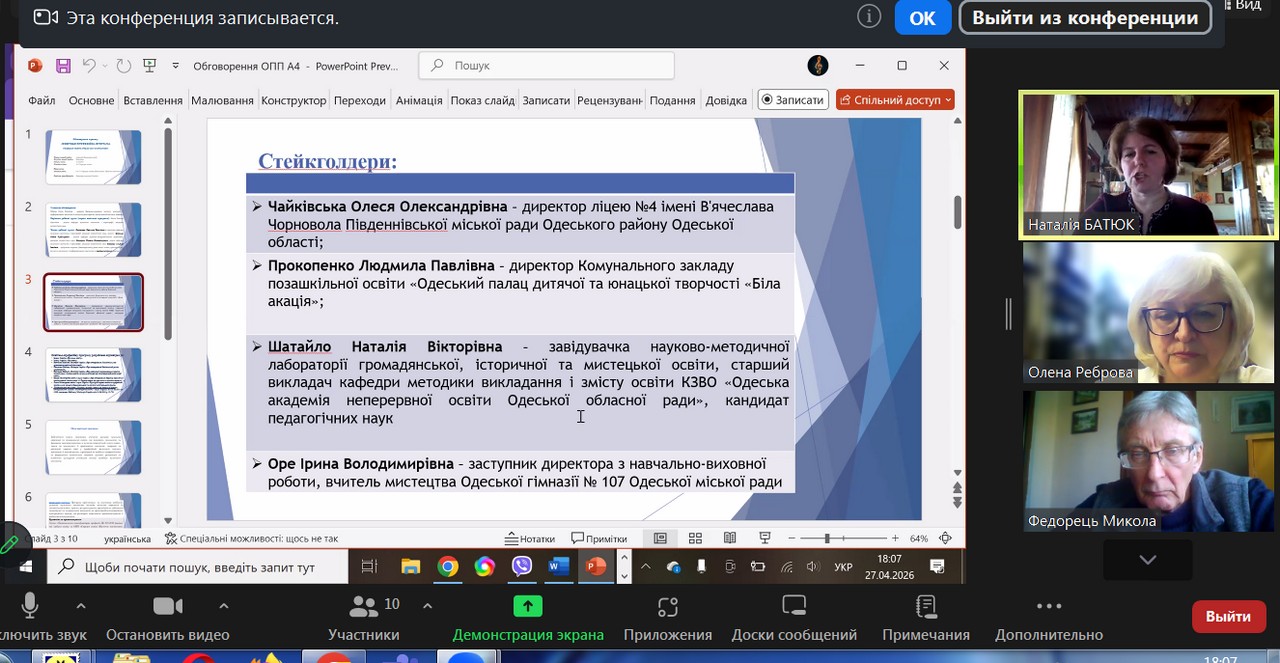Expand video options arrow beside camera
The height and width of the screenshot is (663, 1280).
coord(223,606)
